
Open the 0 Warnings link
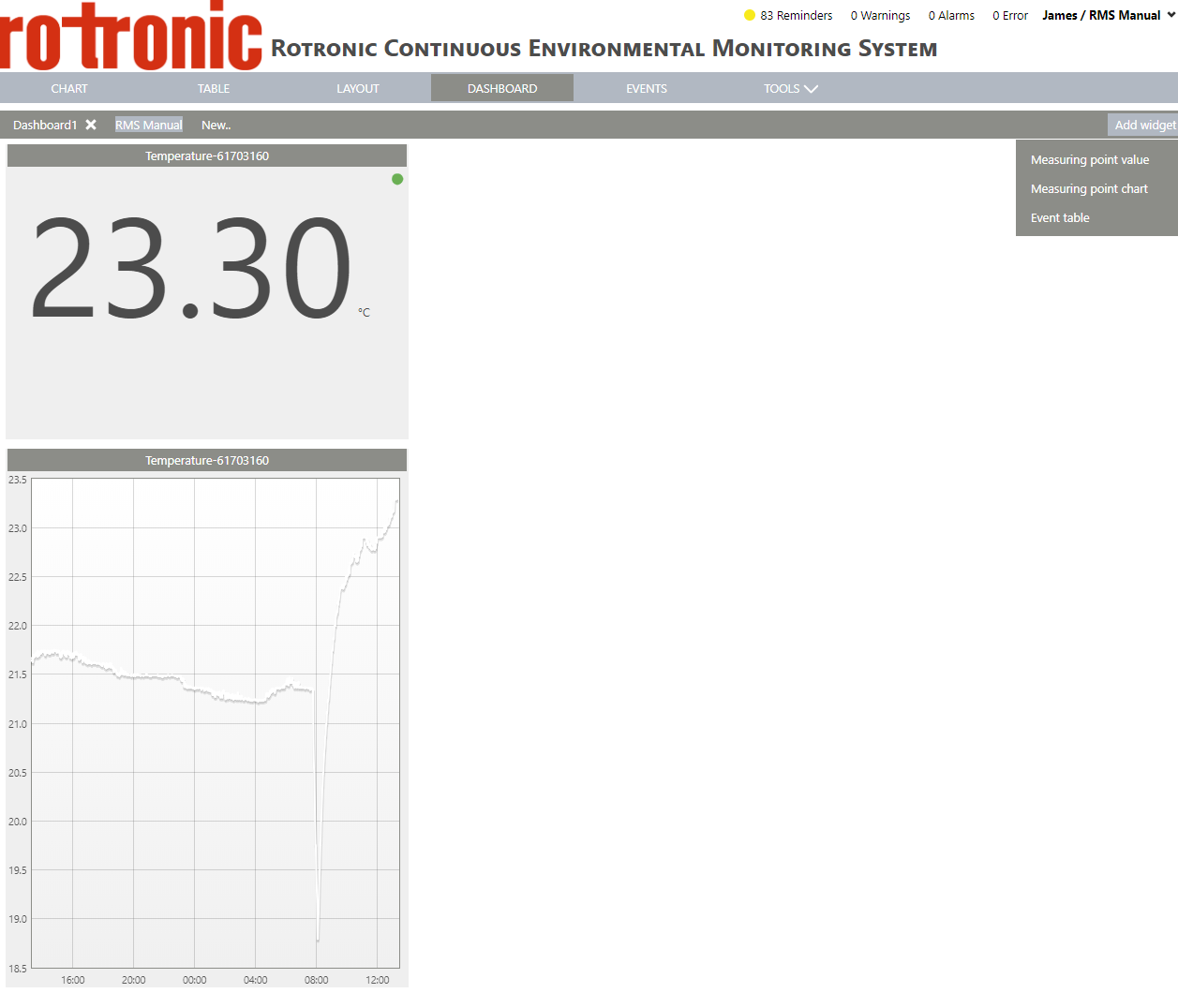click(880, 15)
